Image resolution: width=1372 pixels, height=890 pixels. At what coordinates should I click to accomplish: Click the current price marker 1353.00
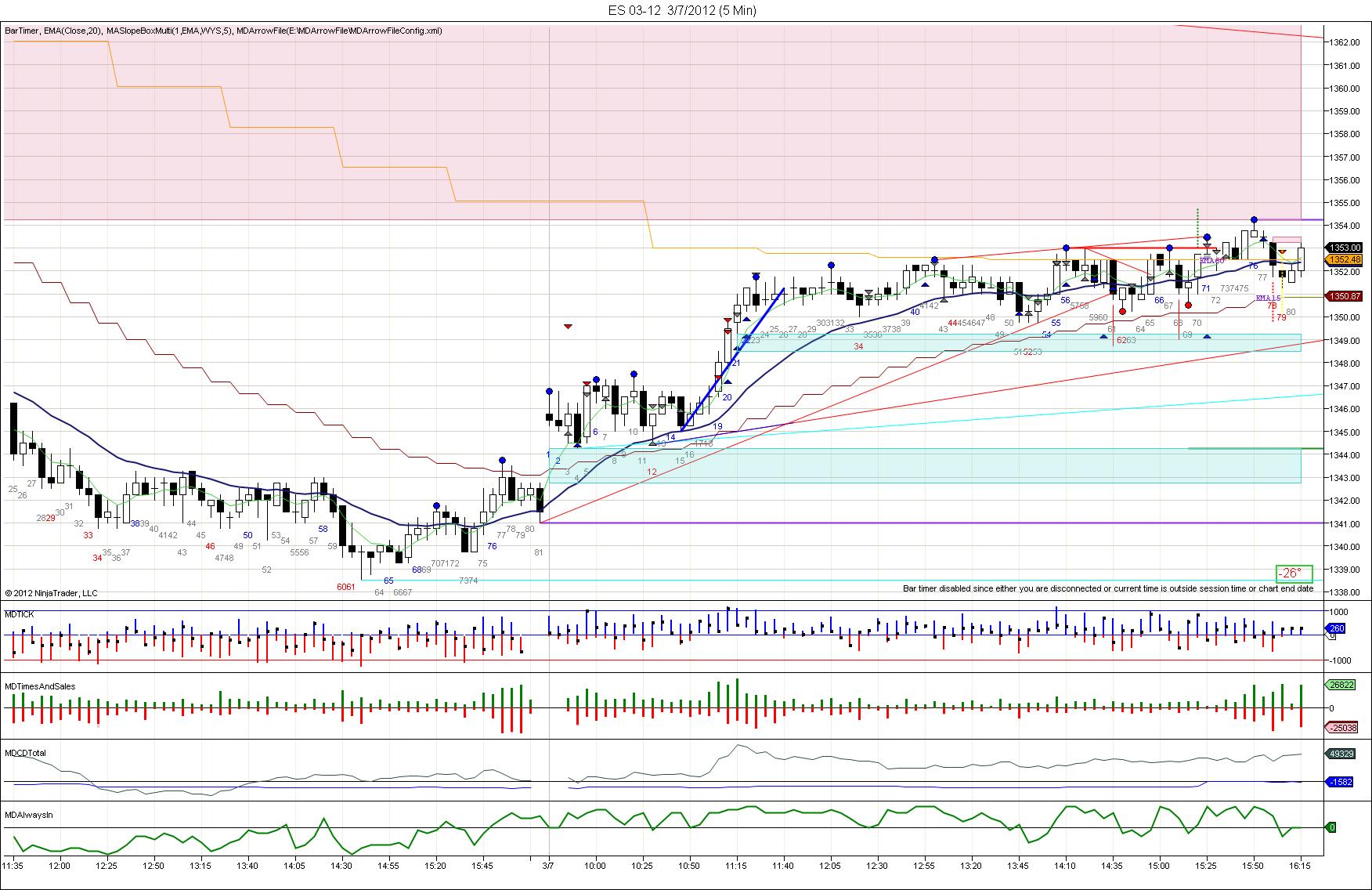pyautogui.click(x=1343, y=248)
